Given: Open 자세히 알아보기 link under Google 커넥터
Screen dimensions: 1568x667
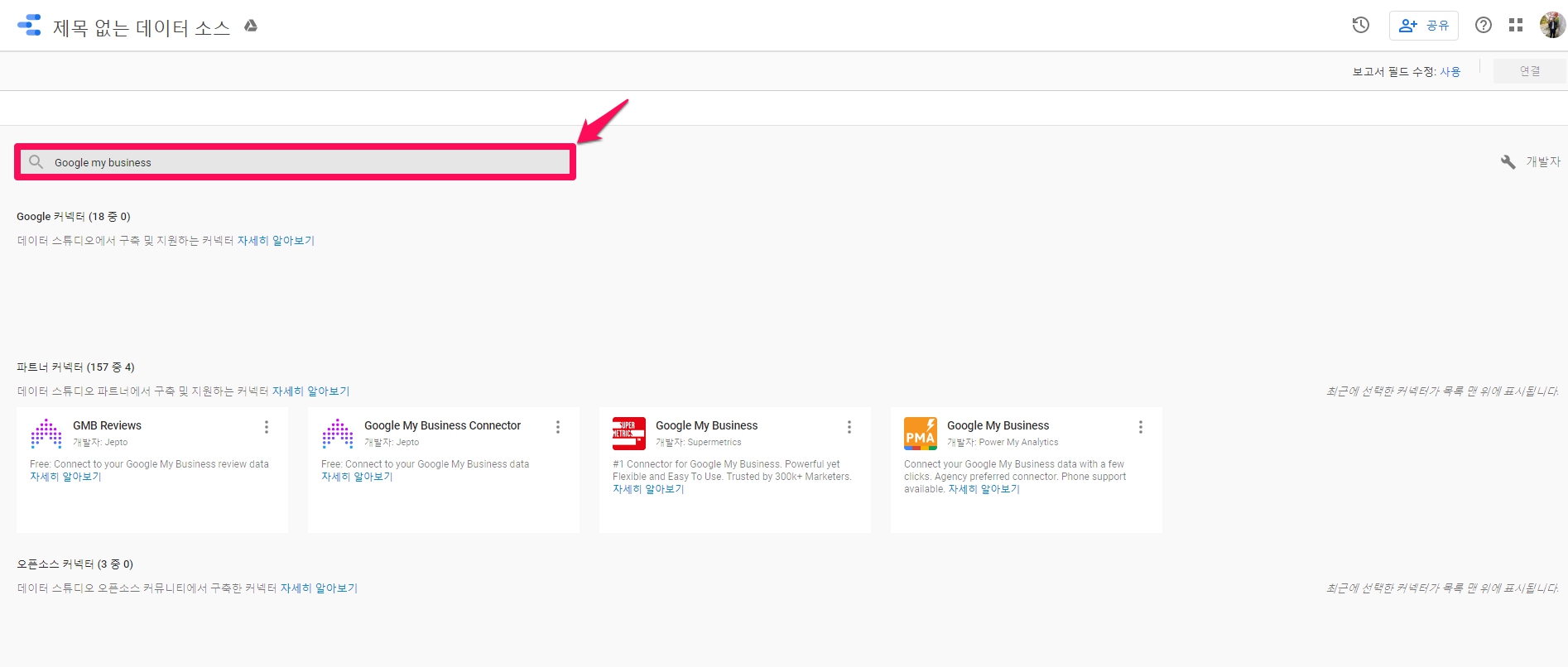Looking at the screenshot, I should 276,241.
